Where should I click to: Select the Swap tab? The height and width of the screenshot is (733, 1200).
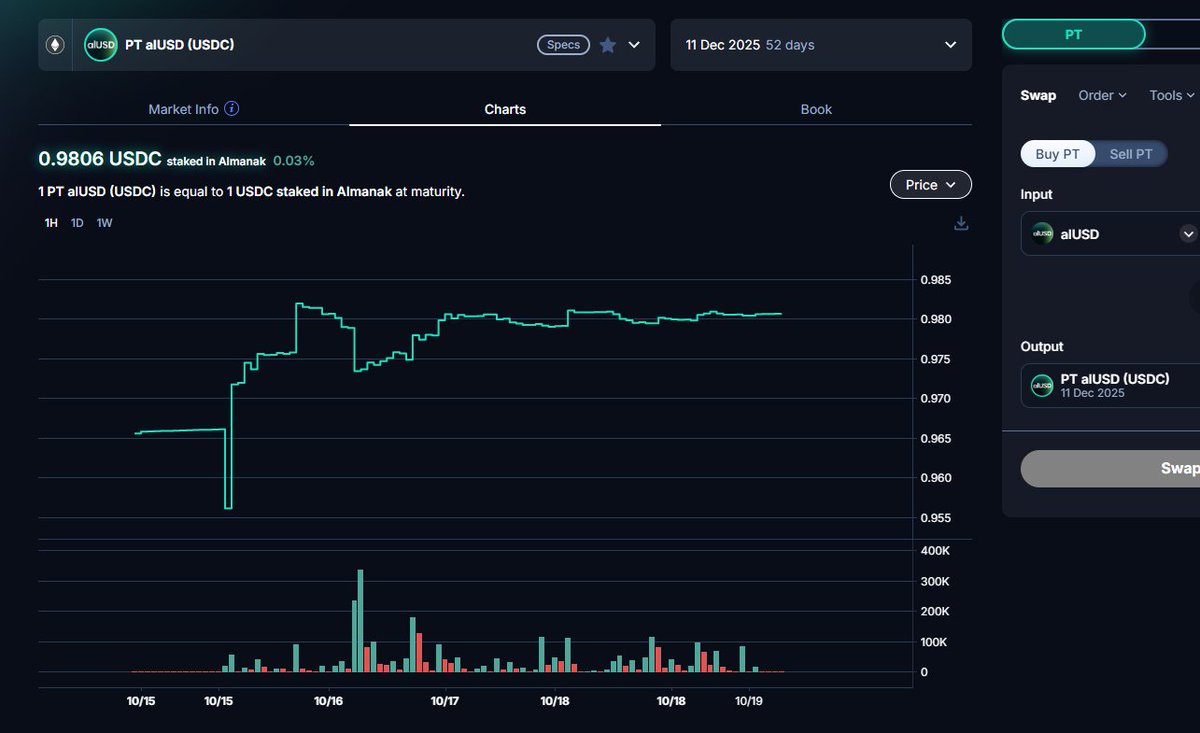1038,95
